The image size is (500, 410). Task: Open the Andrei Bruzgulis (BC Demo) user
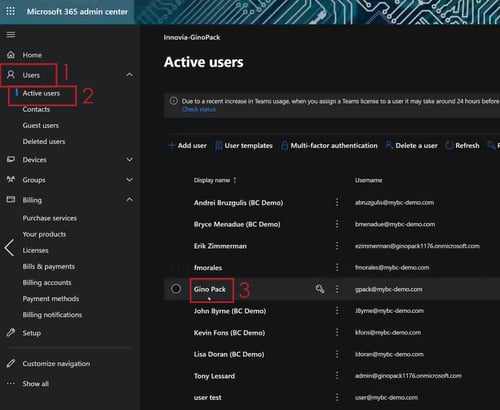pyautogui.click(x=238, y=203)
